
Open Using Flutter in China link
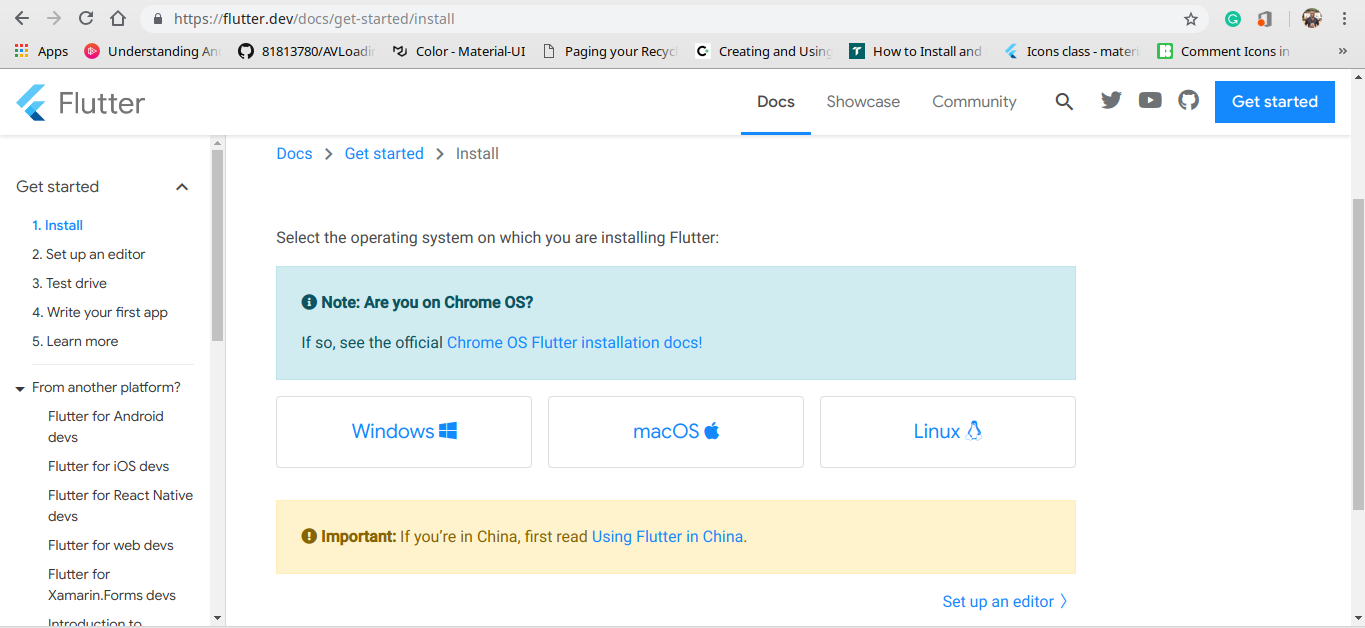pos(667,537)
